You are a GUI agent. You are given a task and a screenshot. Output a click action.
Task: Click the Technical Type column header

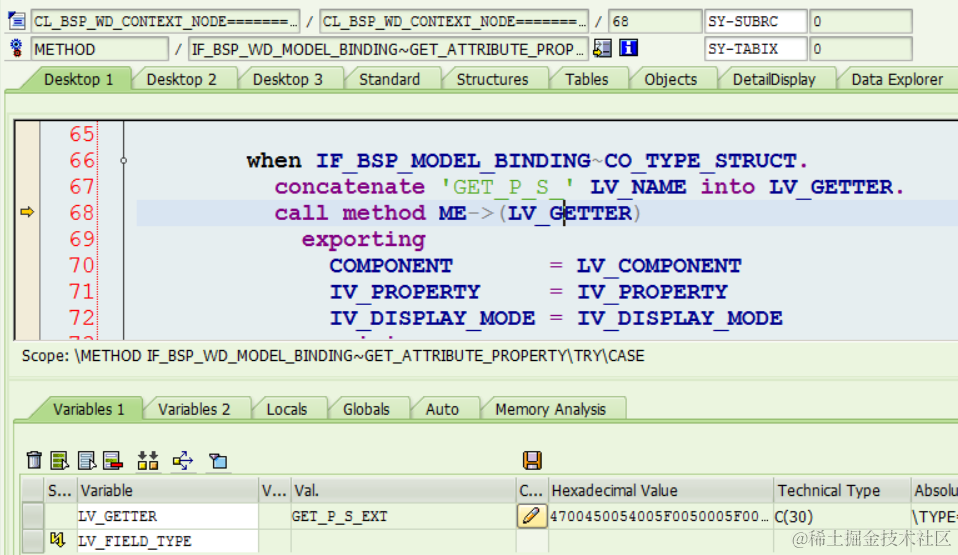841,490
